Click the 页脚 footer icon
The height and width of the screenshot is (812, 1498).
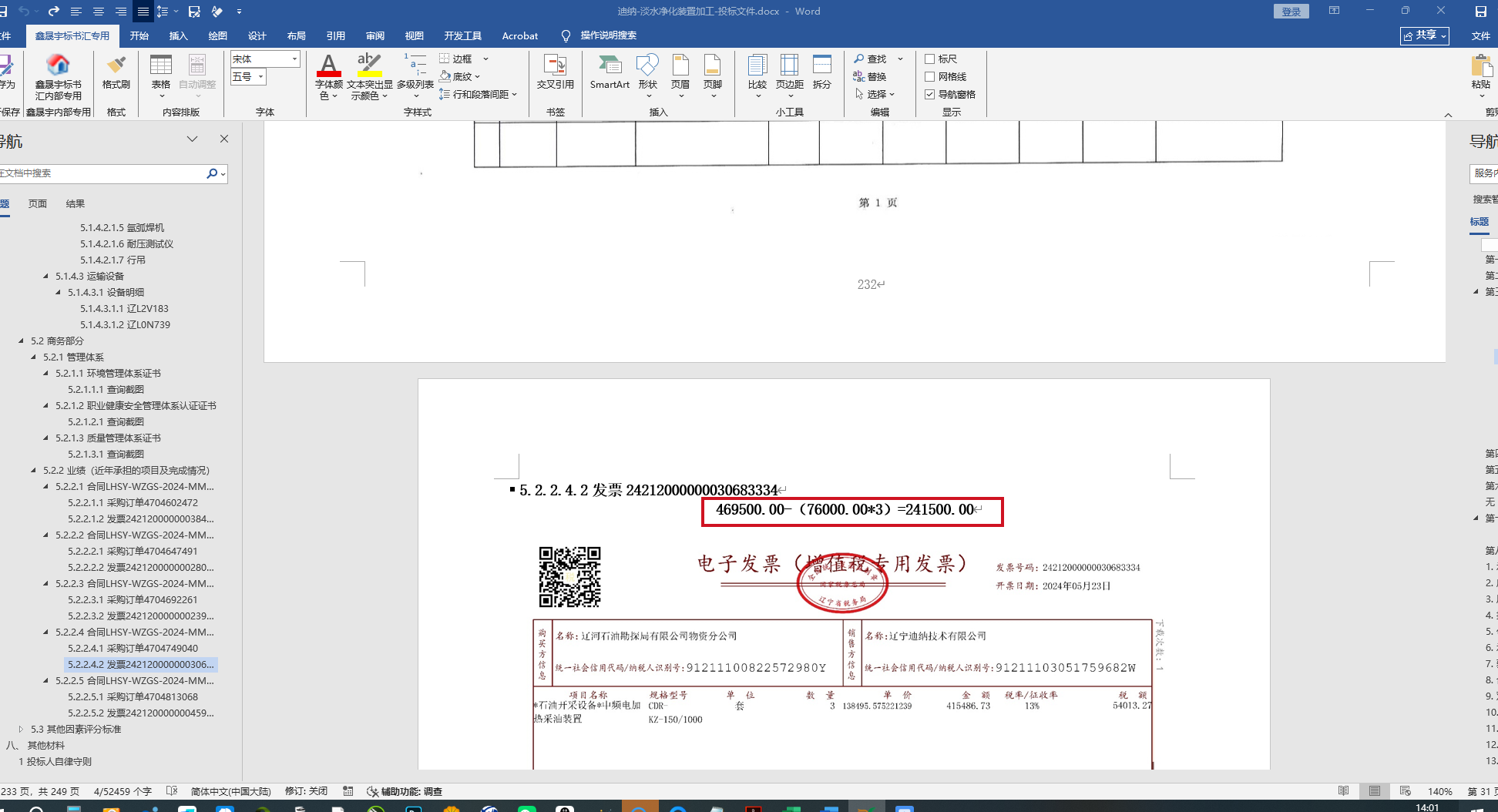(x=713, y=75)
